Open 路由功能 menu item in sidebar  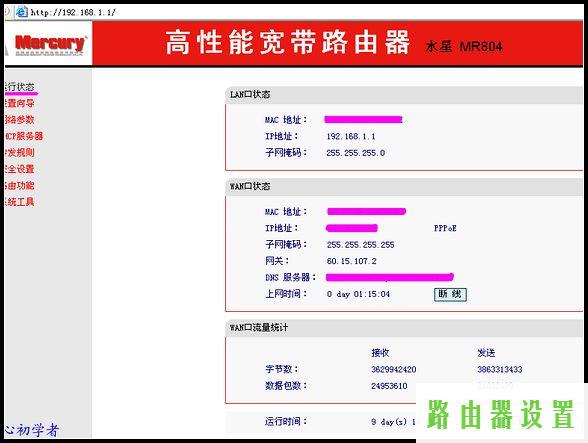pyautogui.click(x=20, y=185)
